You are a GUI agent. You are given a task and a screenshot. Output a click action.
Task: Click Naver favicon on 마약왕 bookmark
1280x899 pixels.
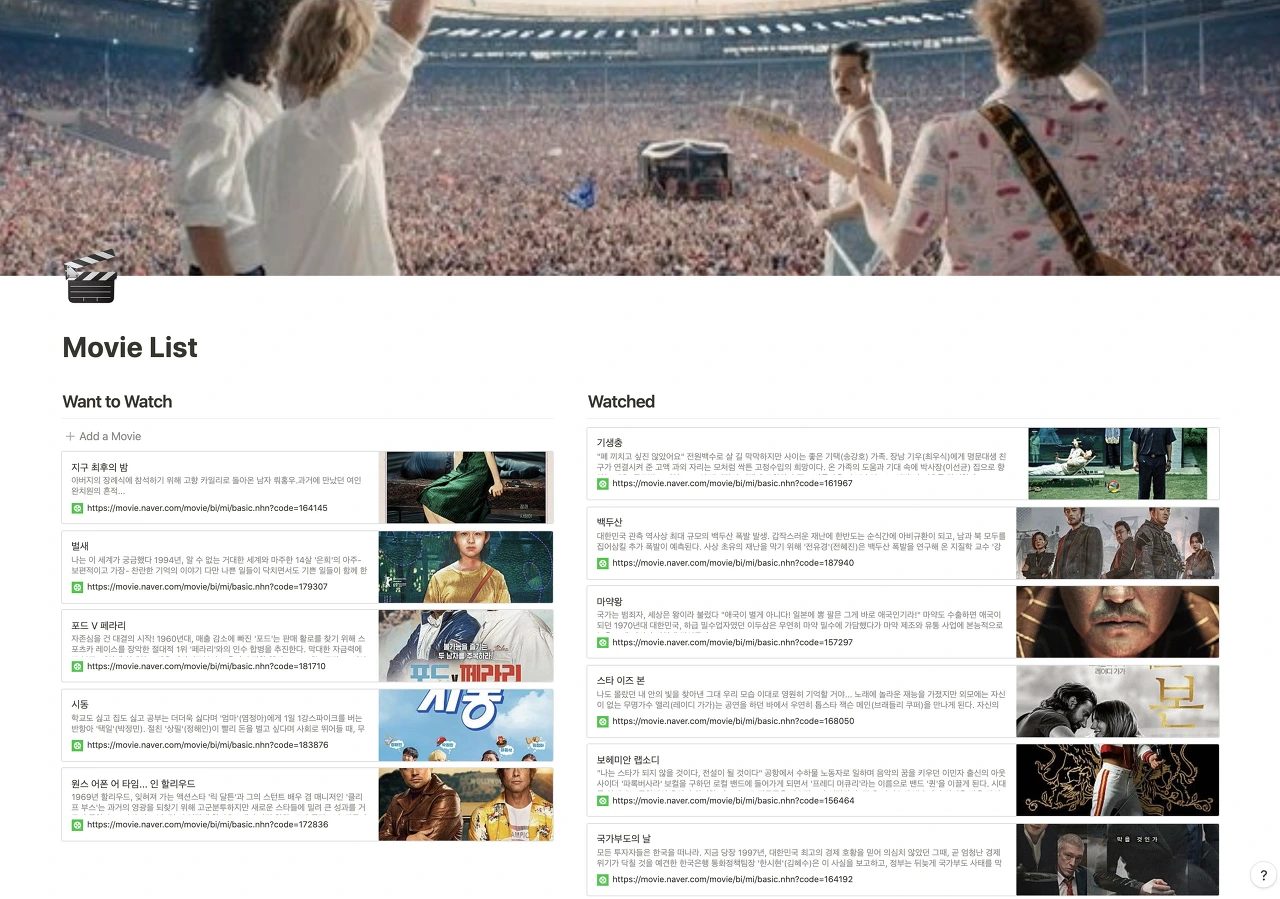pos(602,642)
